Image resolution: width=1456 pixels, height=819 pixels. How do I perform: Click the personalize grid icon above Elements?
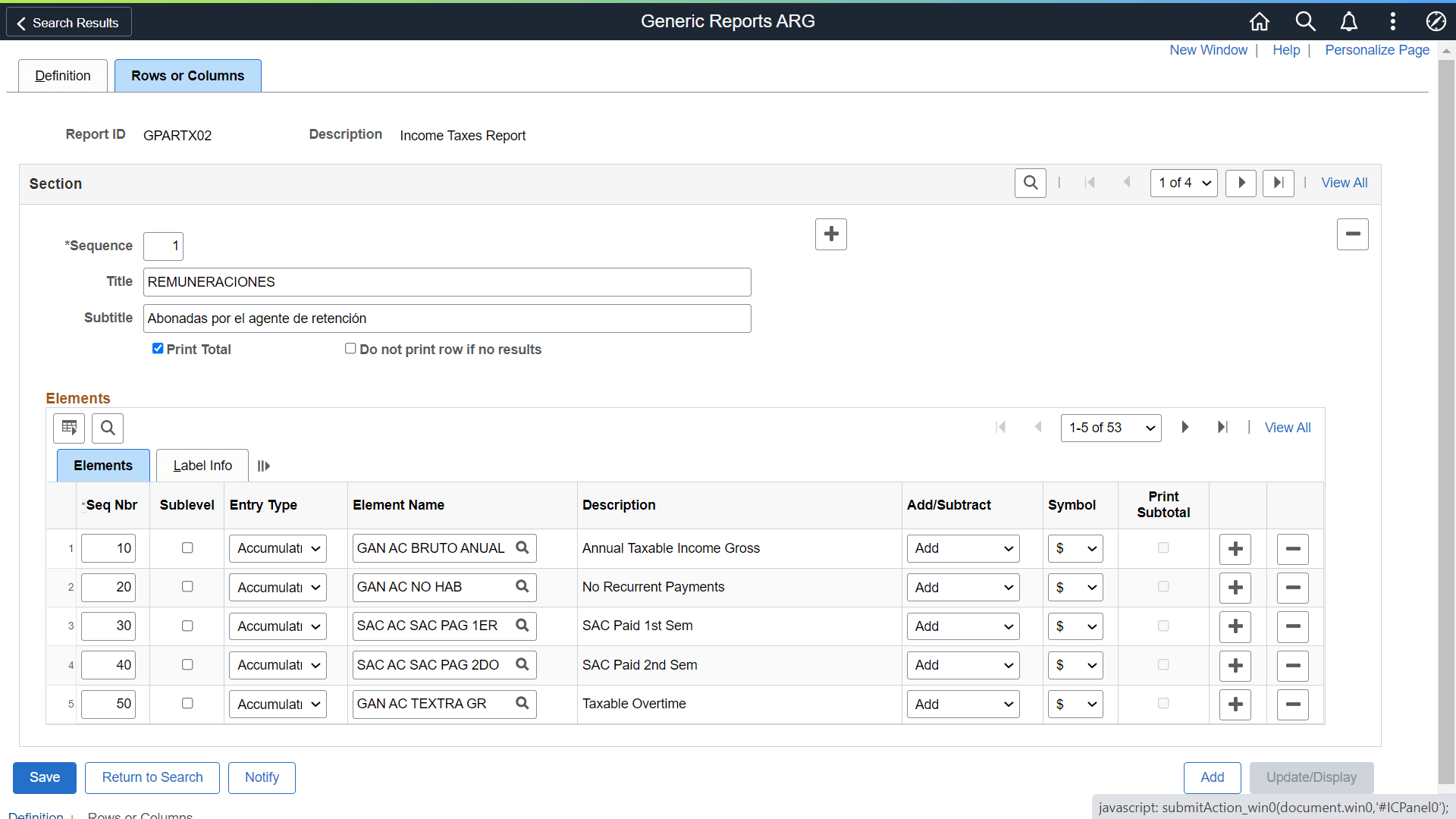click(x=69, y=428)
